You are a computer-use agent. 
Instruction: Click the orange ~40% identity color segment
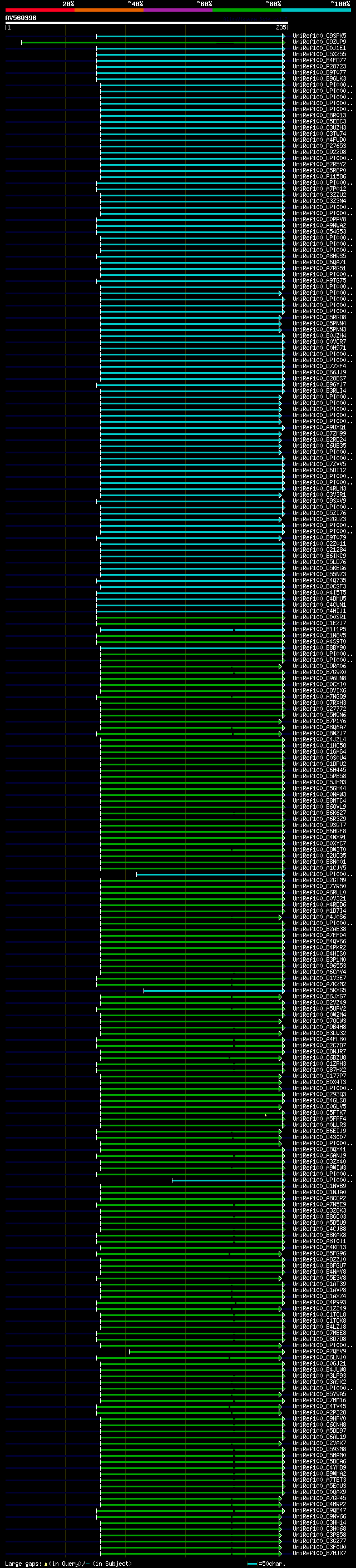coord(109,10)
